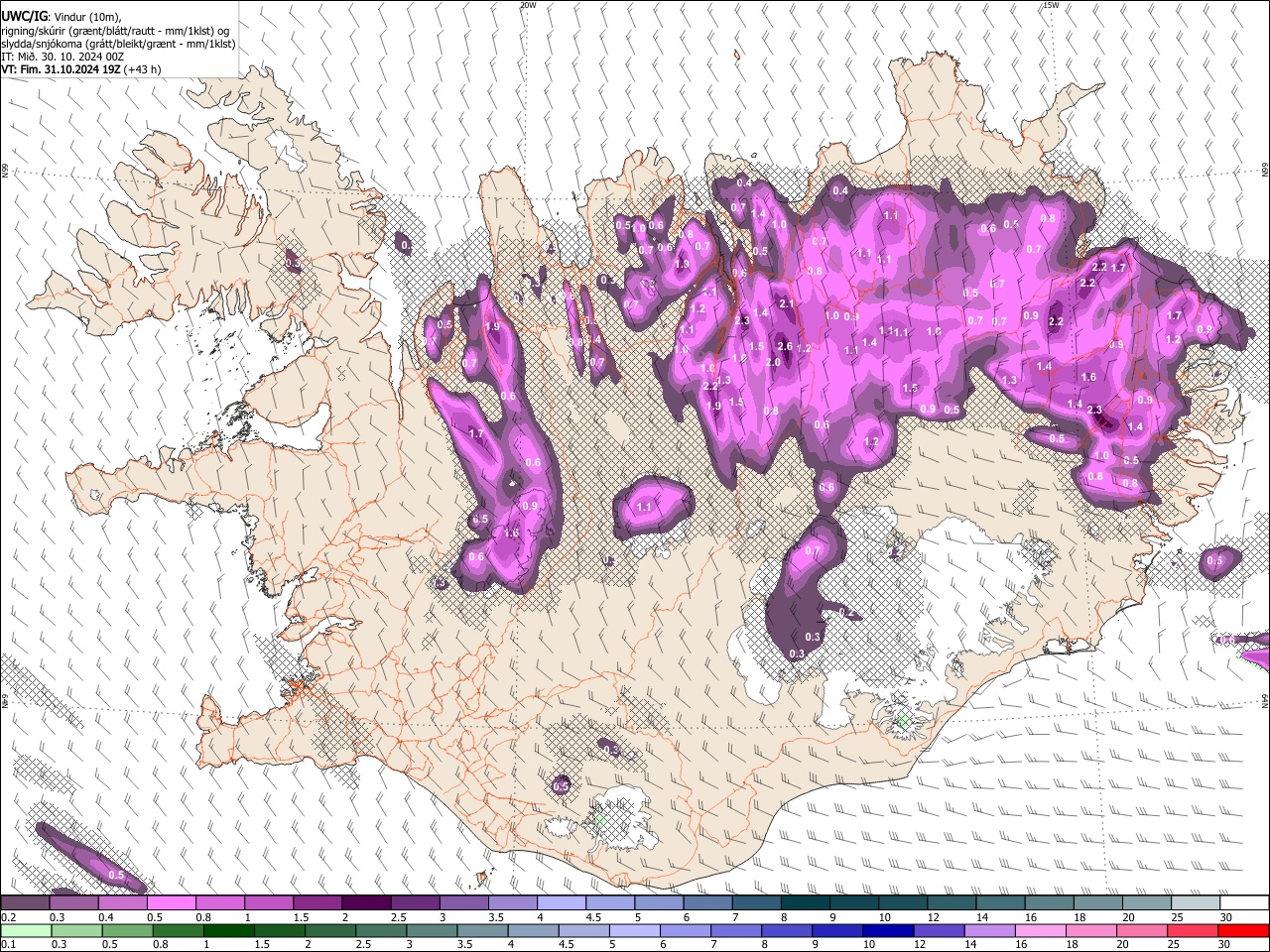Click the deep blue 10 swatch, lower legend
The width and height of the screenshot is (1270, 952).
[887, 930]
